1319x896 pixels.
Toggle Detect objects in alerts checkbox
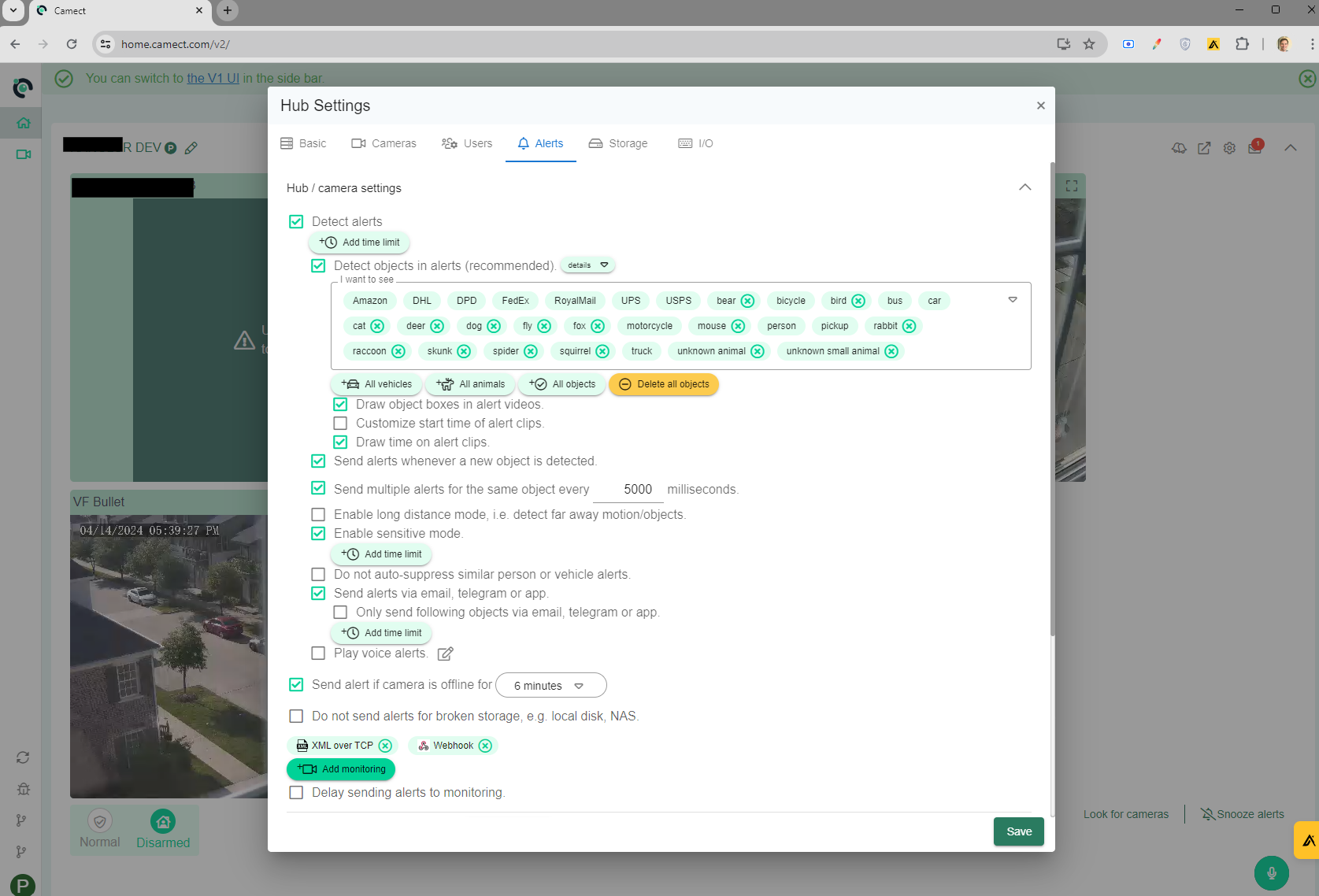point(318,266)
